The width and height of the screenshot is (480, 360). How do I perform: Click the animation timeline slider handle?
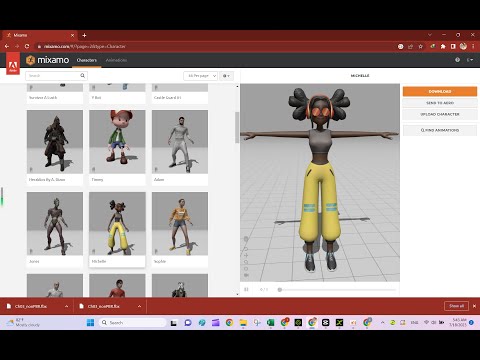280,290
